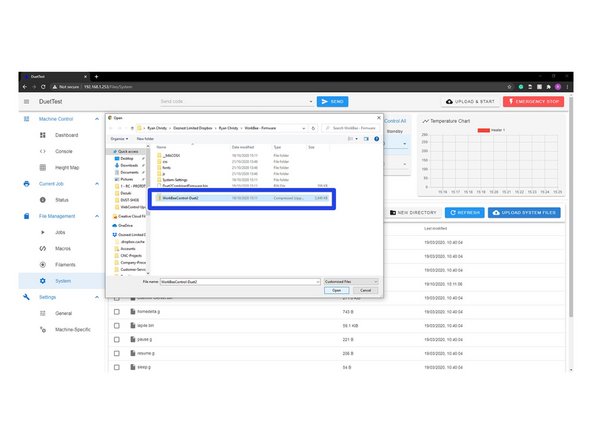Collapse the Current Job section chevron
This screenshot has width=592, height=444.
click(97, 184)
